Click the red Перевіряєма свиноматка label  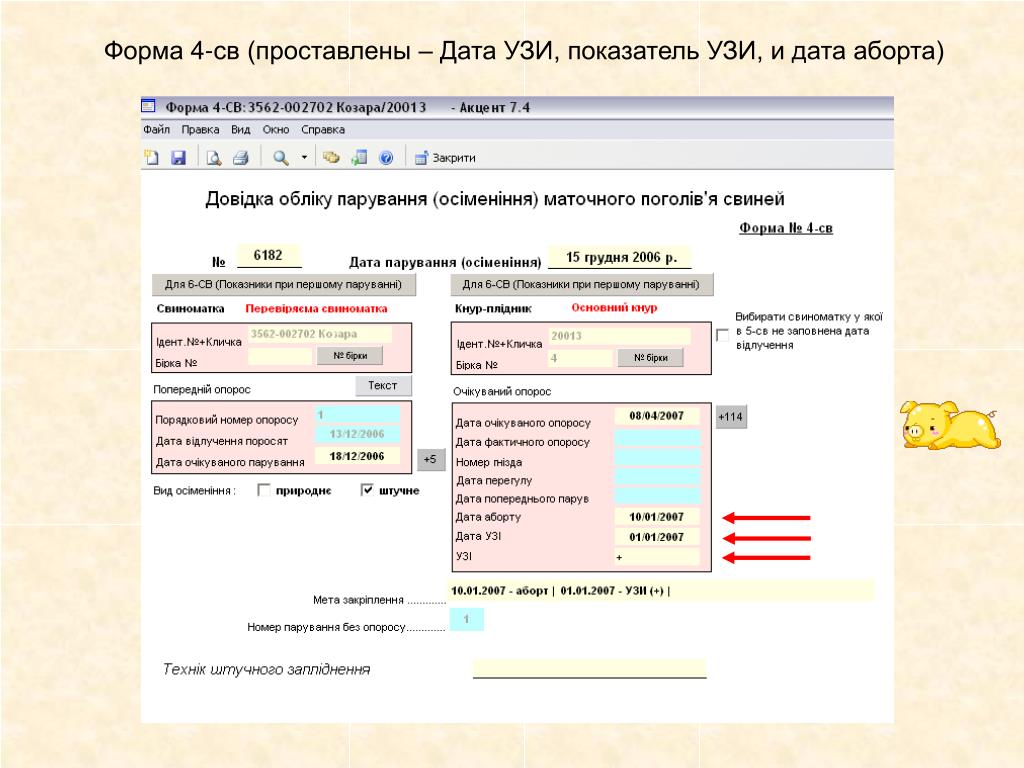coord(316,308)
